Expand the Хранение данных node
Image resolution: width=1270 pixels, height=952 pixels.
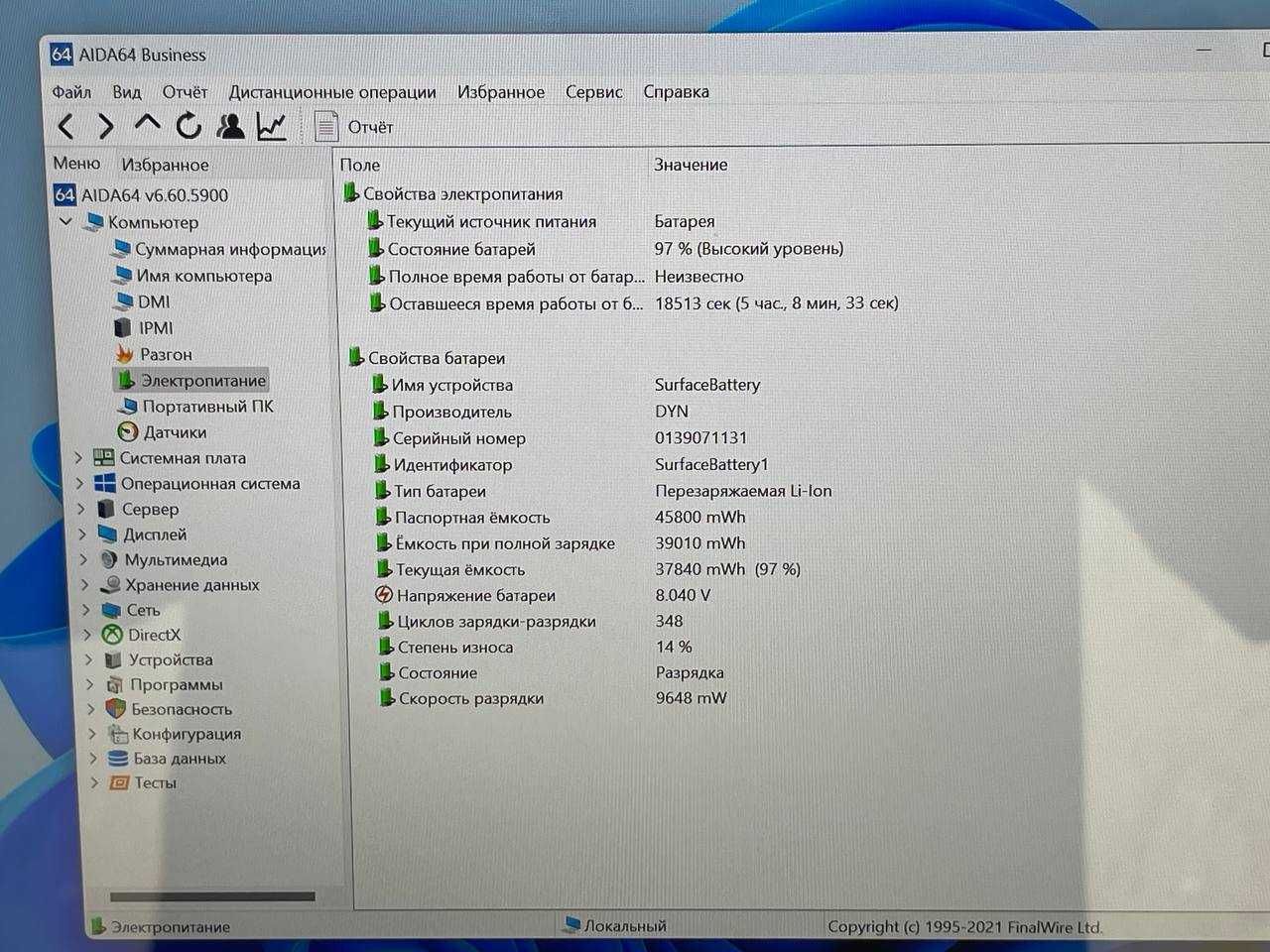tap(85, 585)
